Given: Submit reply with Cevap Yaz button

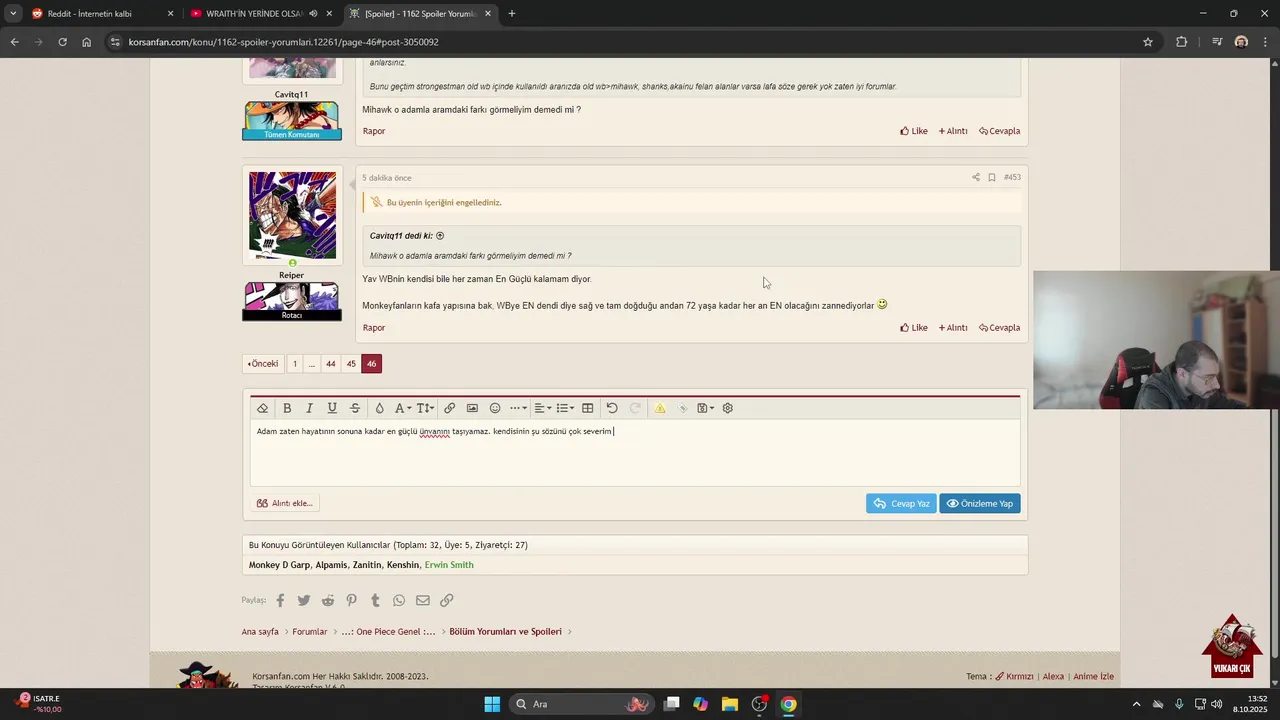Looking at the screenshot, I should coord(901,503).
